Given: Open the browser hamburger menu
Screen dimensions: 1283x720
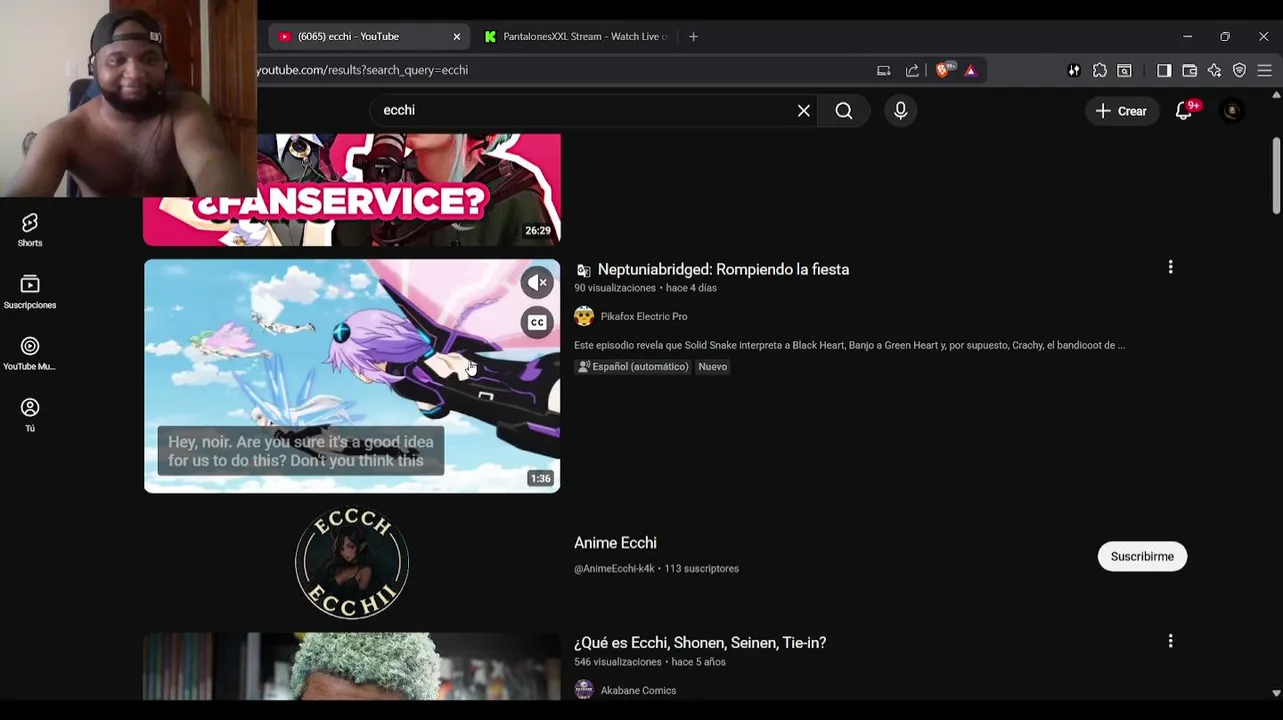Looking at the screenshot, I should point(1264,70).
